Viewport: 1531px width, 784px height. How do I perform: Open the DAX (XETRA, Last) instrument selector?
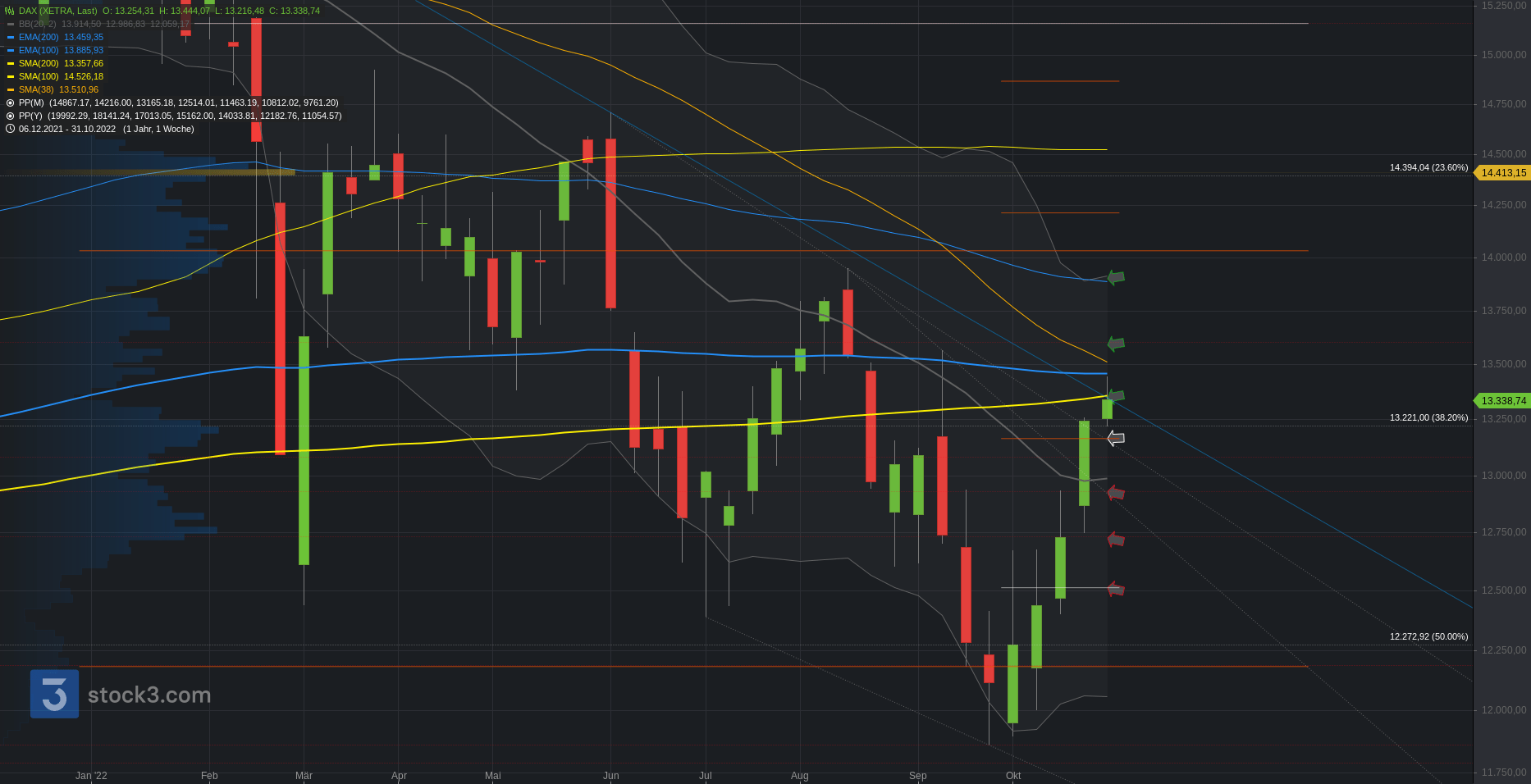pos(57,11)
